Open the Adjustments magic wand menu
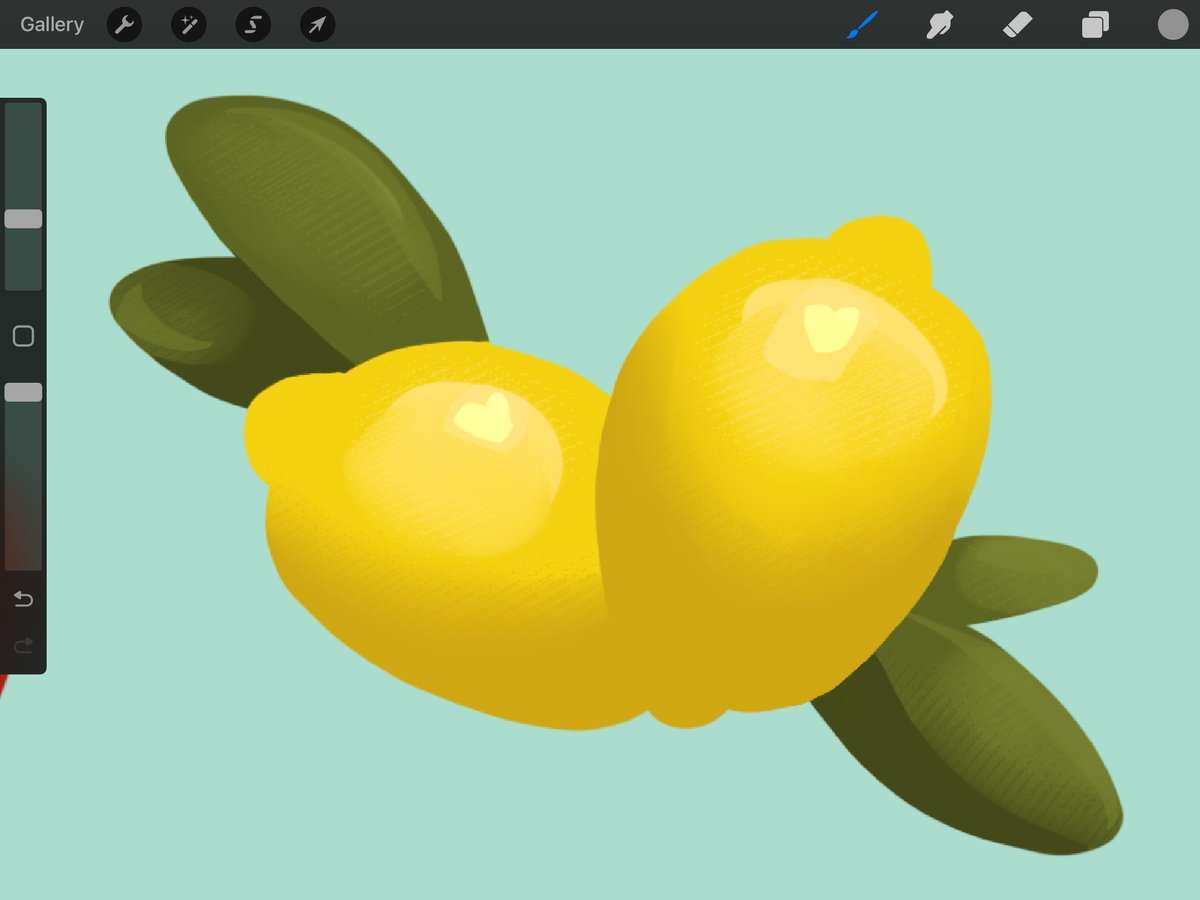 click(188, 25)
